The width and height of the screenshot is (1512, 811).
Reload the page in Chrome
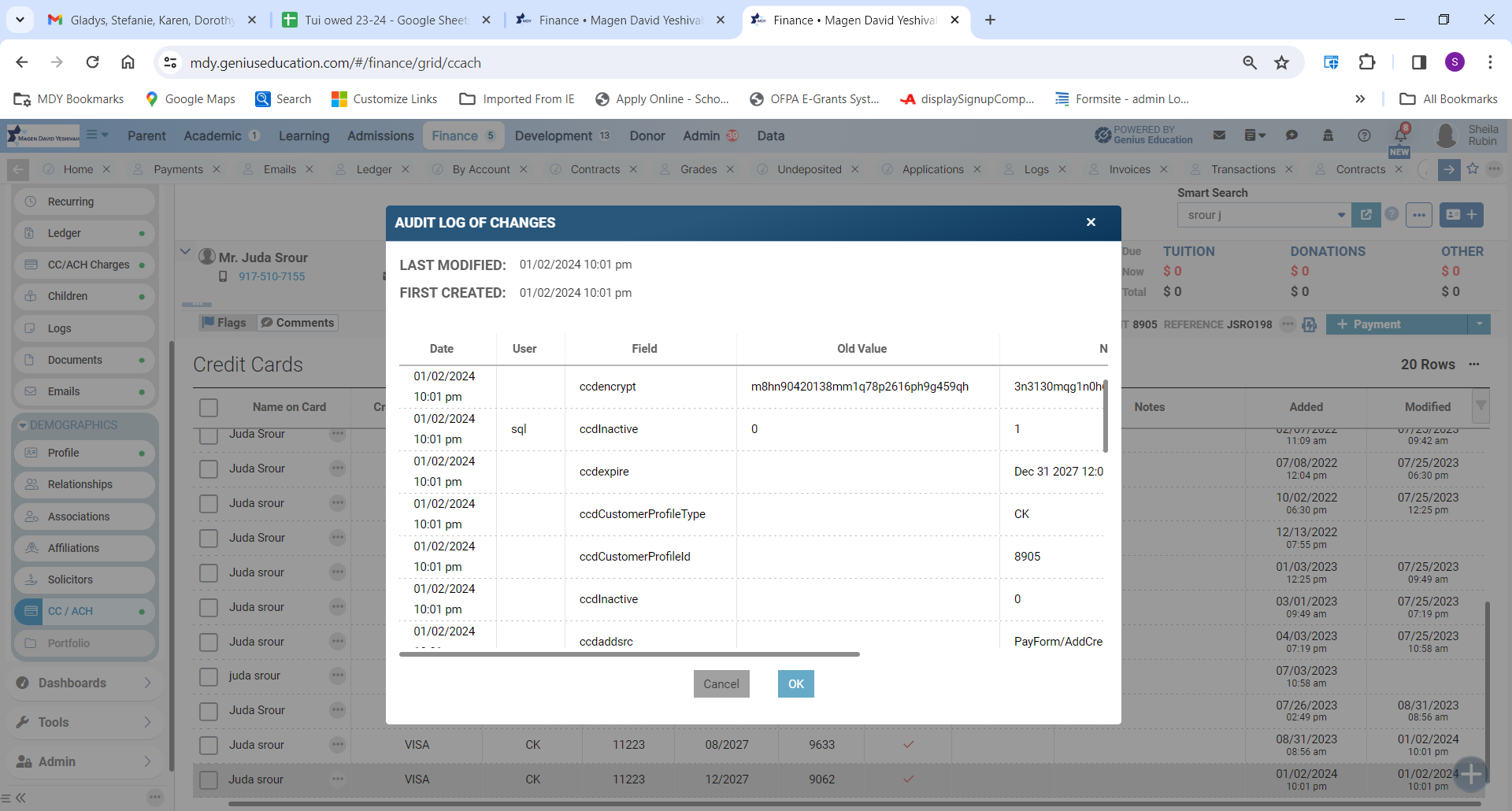click(x=92, y=62)
